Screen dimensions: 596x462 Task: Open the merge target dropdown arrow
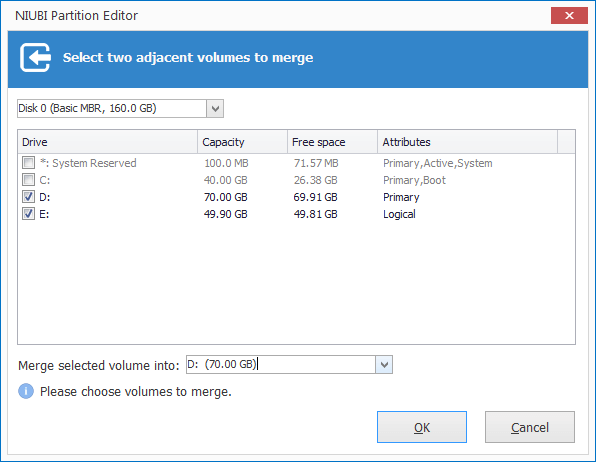click(384, 365)
